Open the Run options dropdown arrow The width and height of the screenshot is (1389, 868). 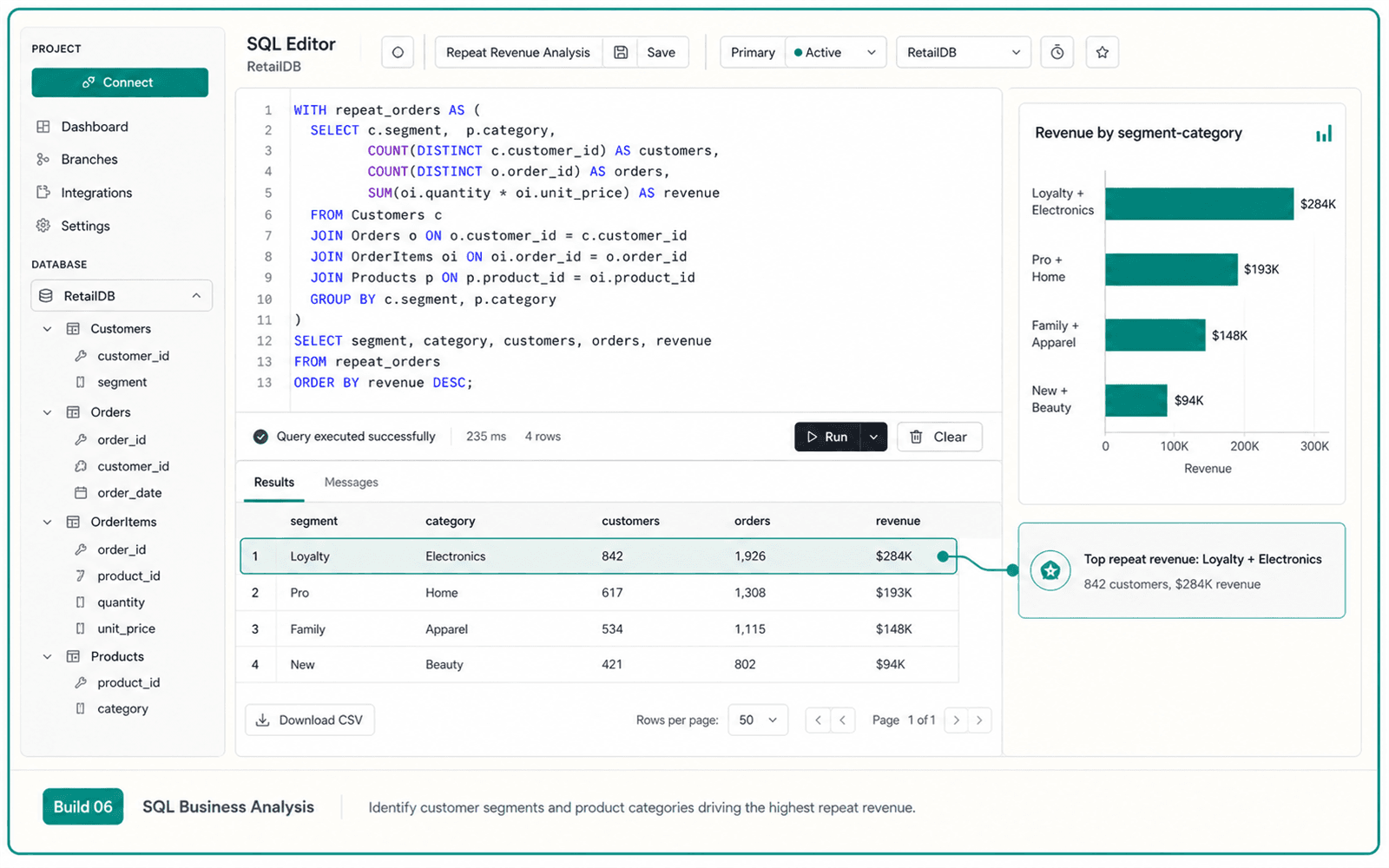click(x=874, y=437)
